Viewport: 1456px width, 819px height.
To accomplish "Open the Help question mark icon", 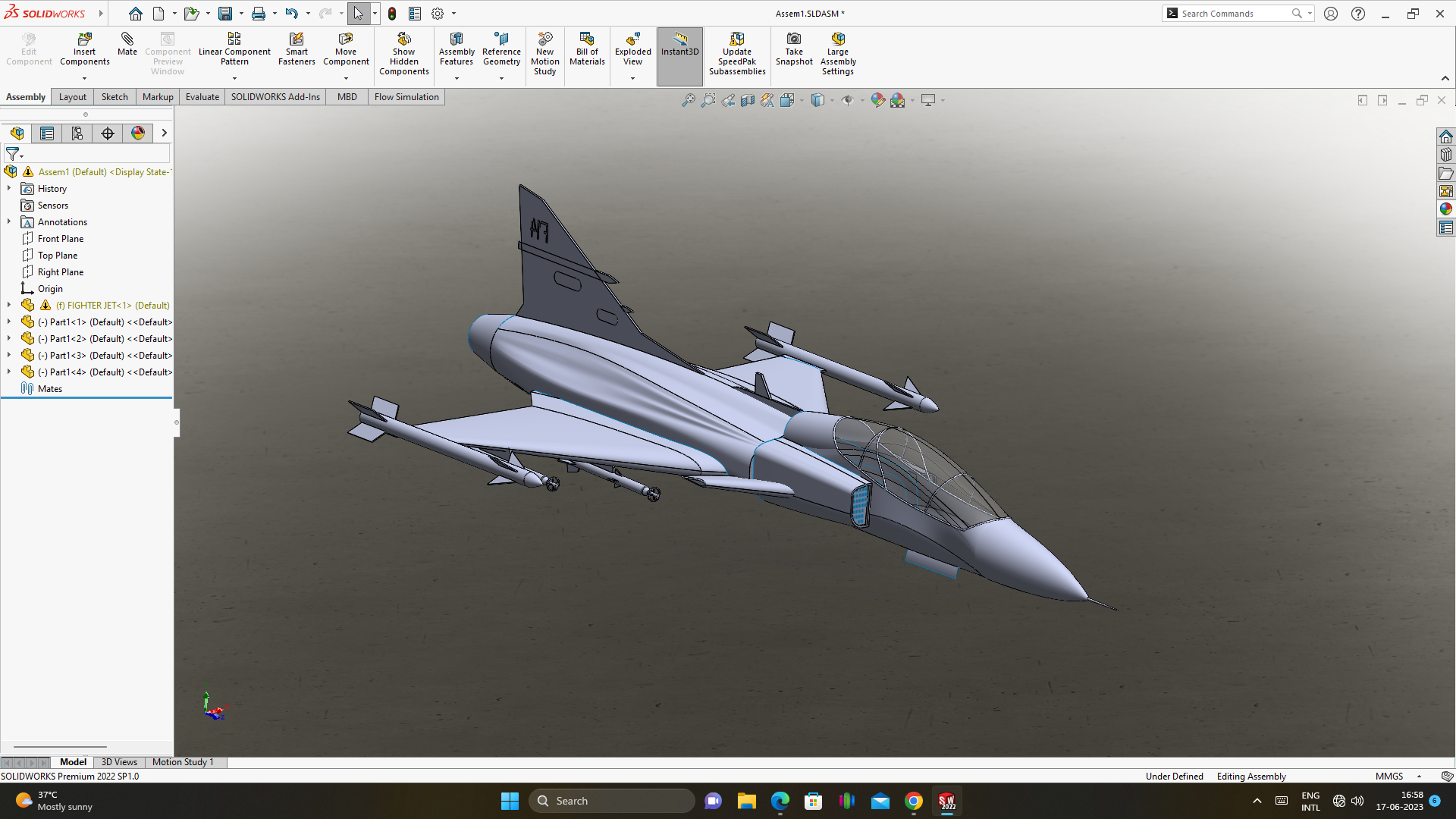I will click(x=1358, y=14).
